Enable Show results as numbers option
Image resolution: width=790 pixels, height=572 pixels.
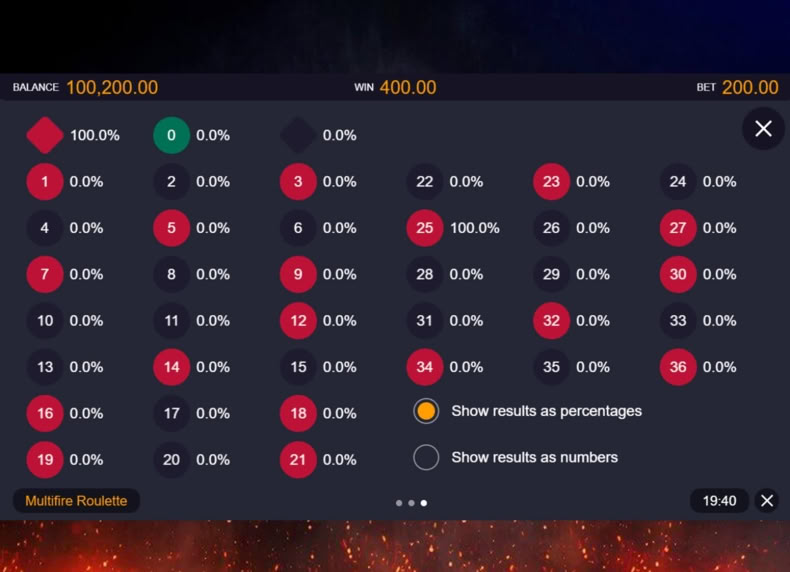tap(515, 458)
